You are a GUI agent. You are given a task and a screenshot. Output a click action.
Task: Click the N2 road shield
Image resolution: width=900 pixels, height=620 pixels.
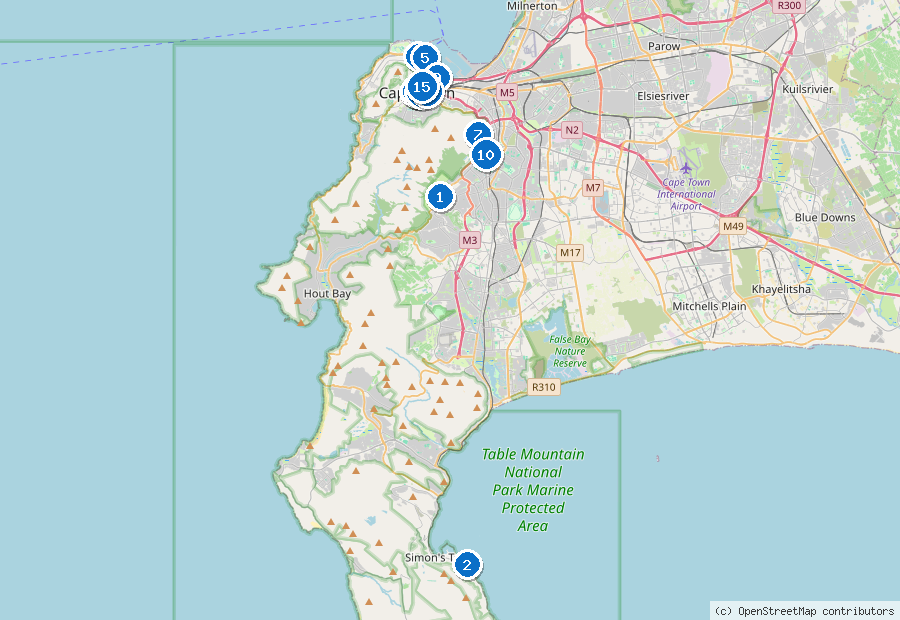(x=572, y=130)
